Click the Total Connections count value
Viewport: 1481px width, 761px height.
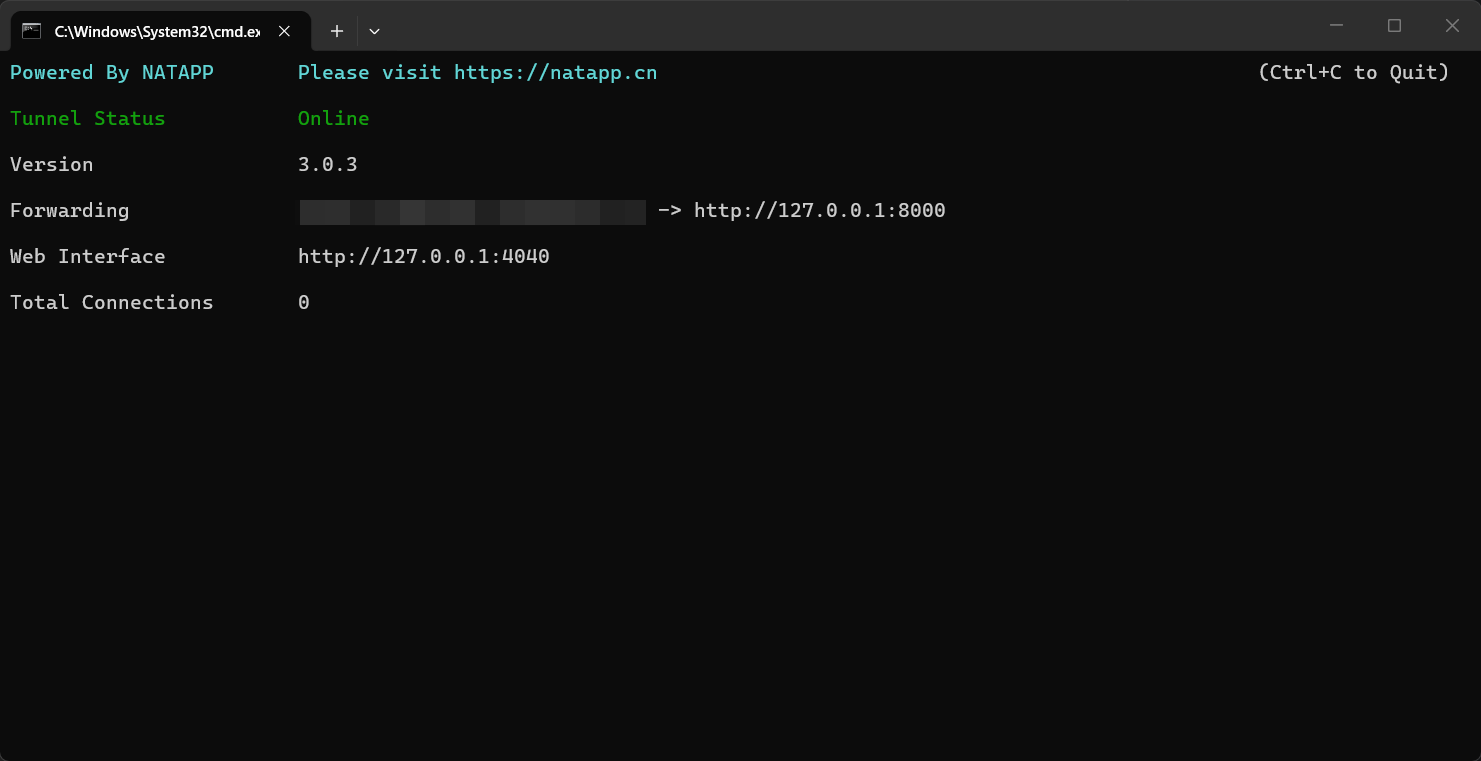pos(304,303)
